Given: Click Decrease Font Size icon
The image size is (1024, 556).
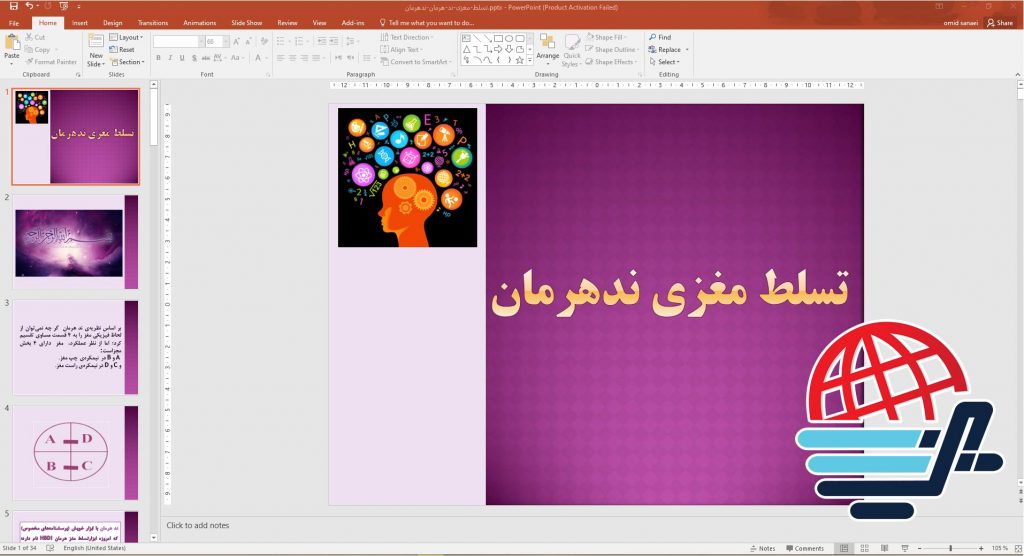Looking at the screenshot, I should click(x=248, y=41).
